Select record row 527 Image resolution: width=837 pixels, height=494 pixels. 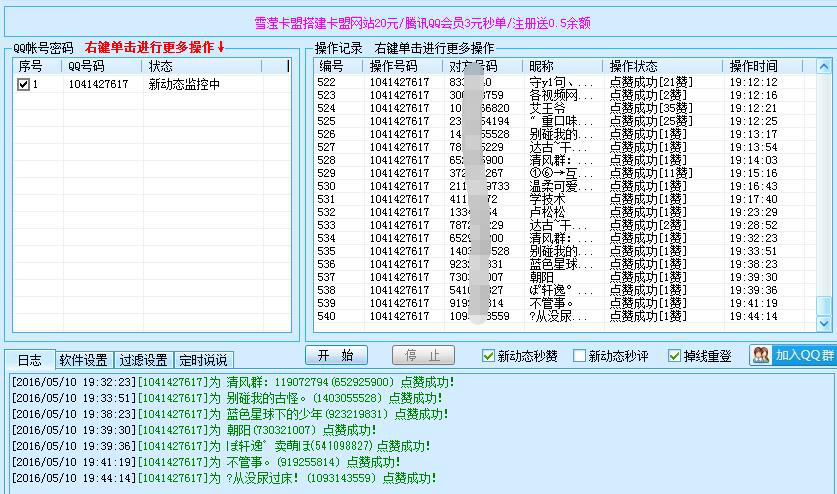(x=565, y=147)
